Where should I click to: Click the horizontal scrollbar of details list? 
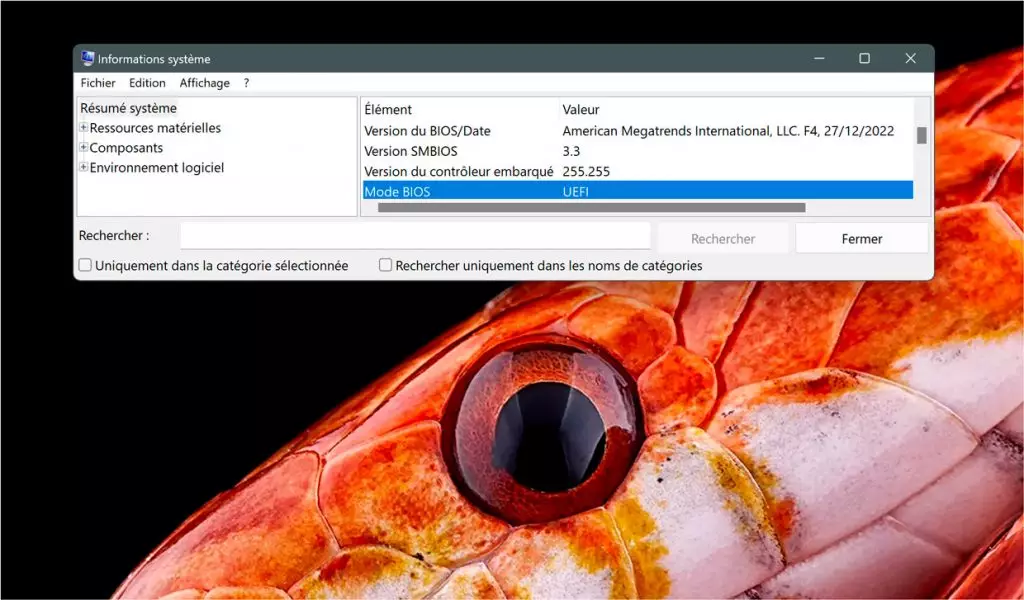coord(592,208)
